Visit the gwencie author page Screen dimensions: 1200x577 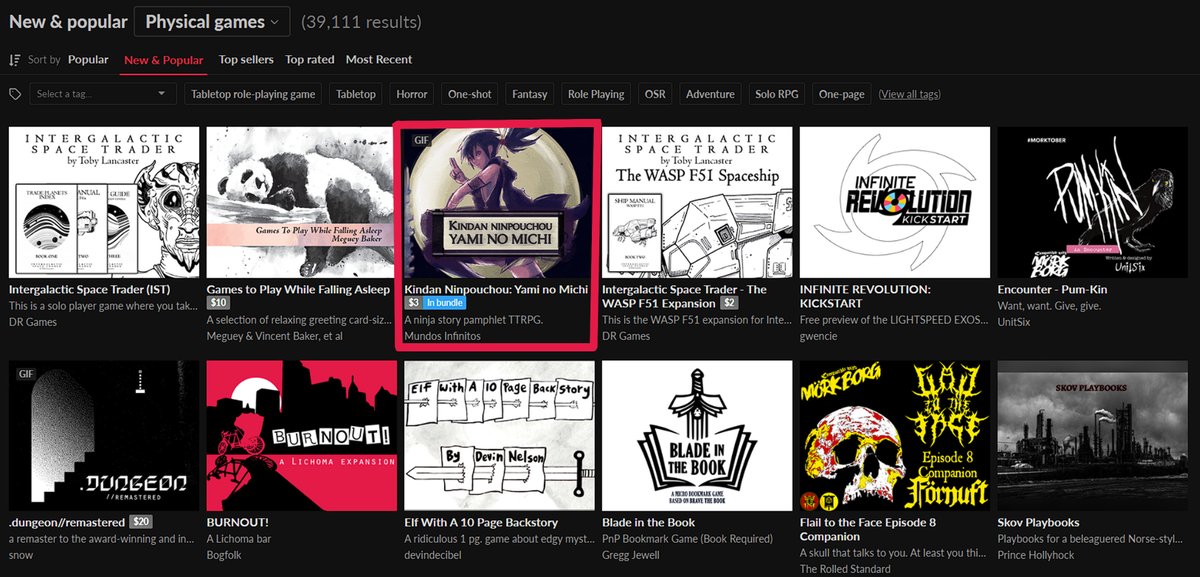820,336
